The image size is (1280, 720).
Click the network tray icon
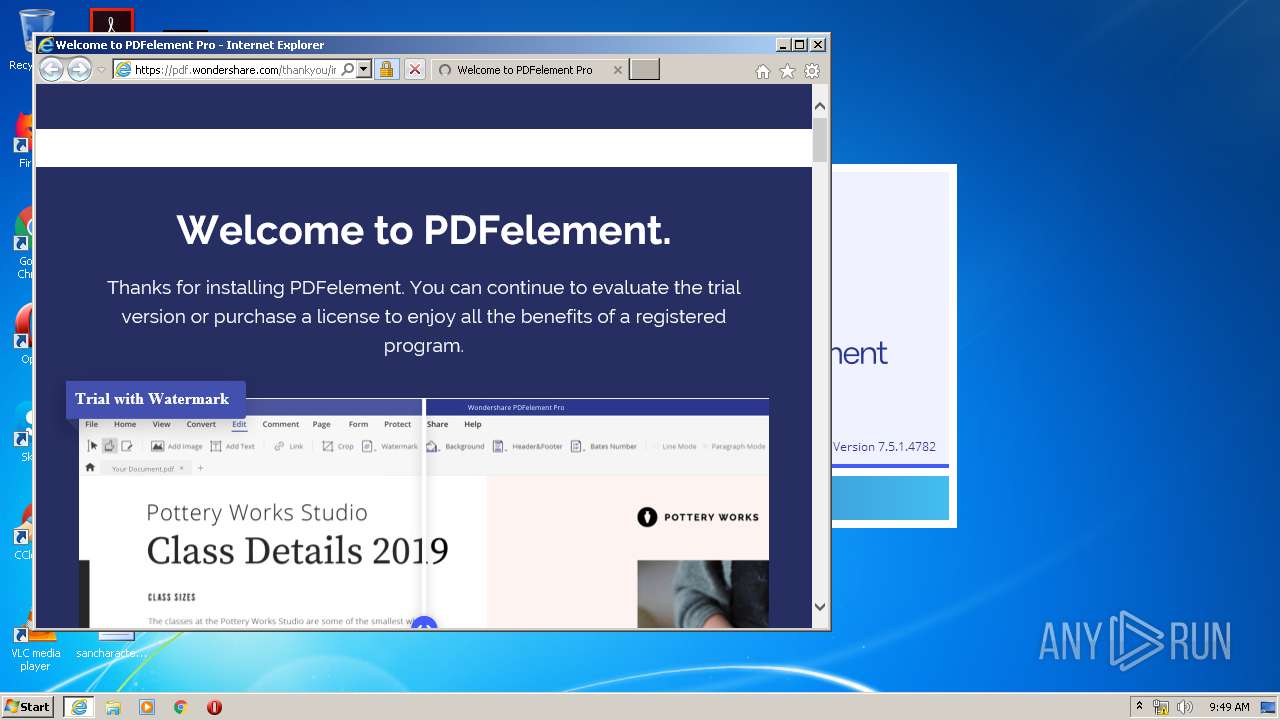[1161, 707]
